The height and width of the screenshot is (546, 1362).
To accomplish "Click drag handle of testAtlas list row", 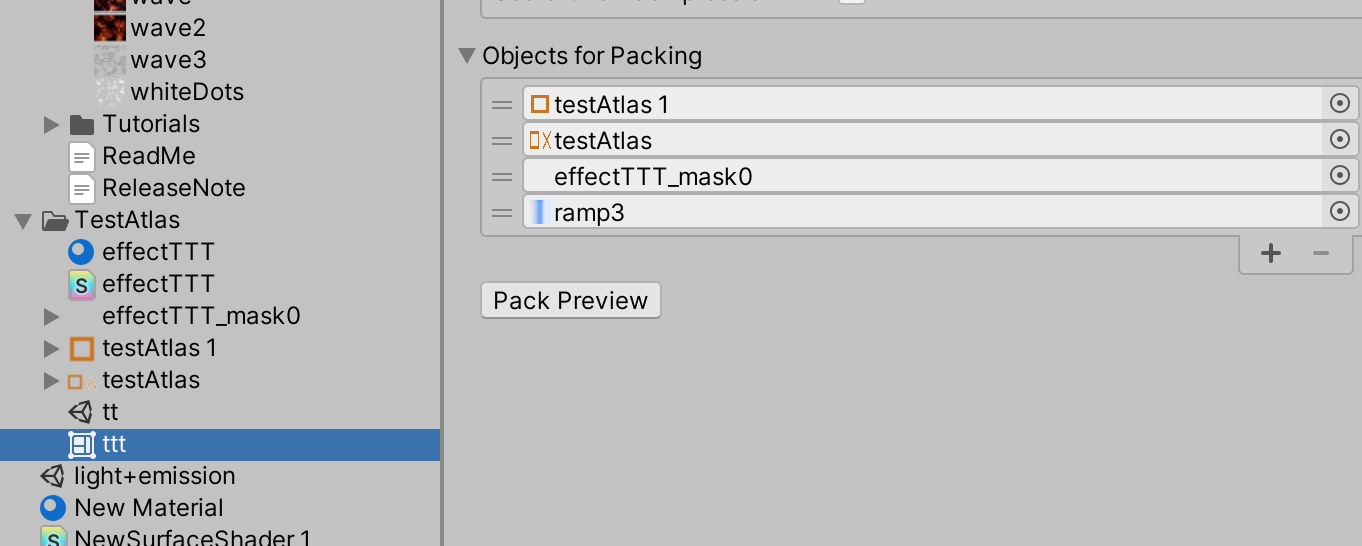I will (x=502, y=141).
